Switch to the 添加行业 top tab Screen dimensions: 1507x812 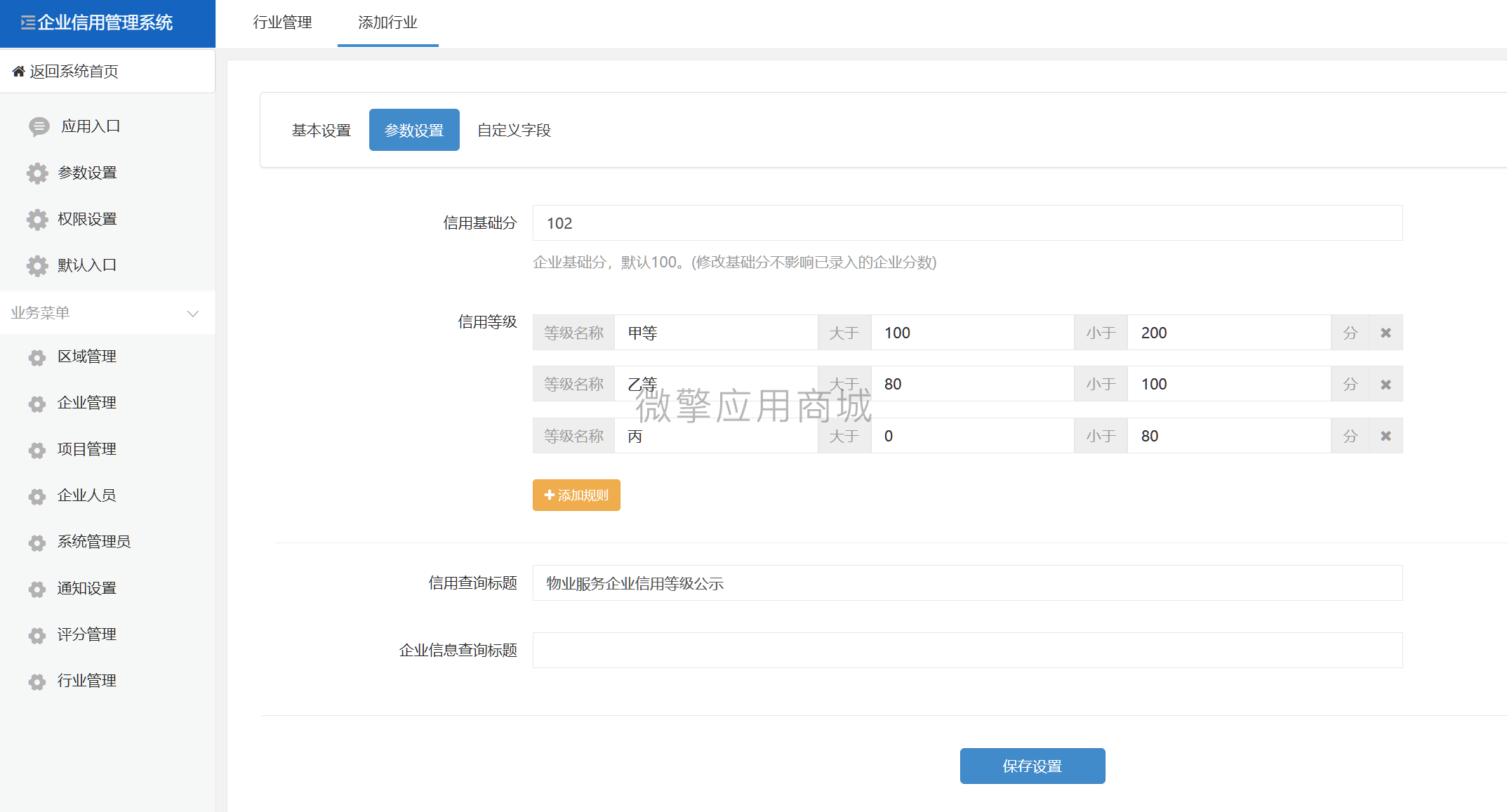[x=387, y=22]
